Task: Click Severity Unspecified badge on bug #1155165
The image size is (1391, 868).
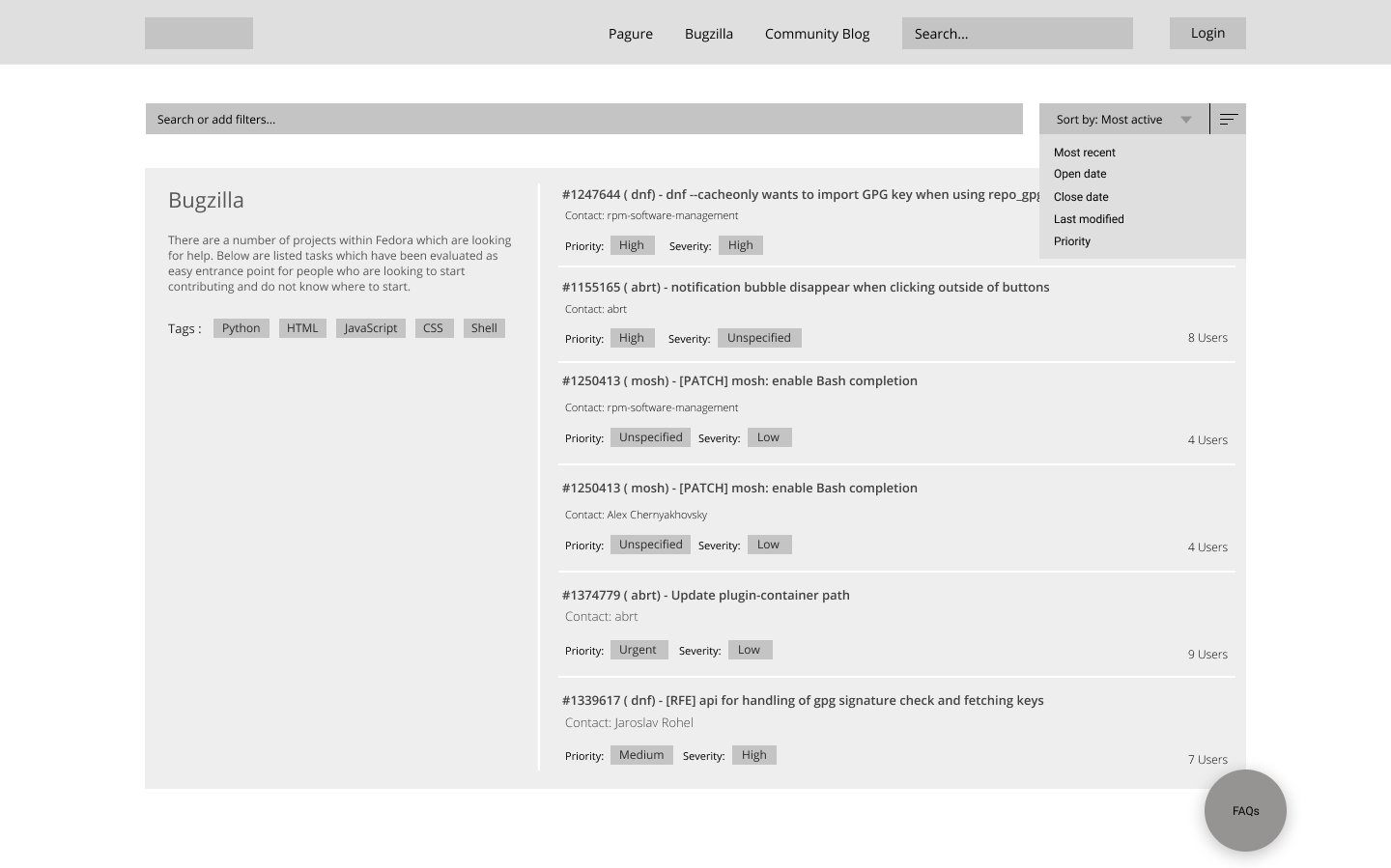Action: (759, 338)
